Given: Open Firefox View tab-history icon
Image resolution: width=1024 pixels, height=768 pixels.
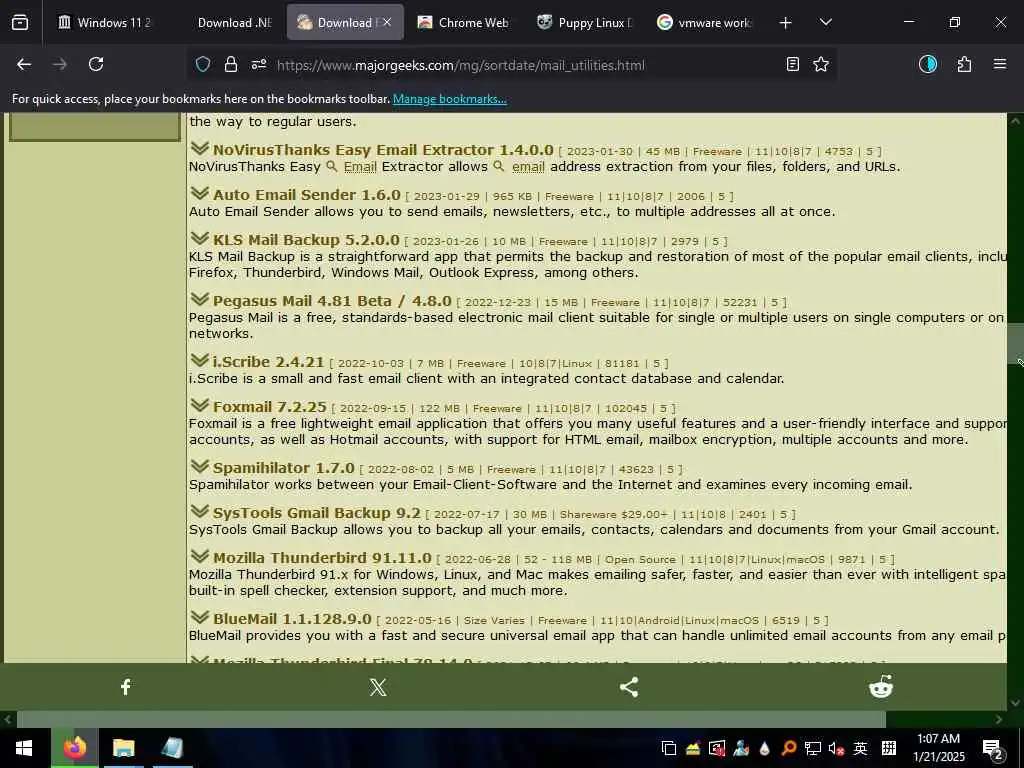Looking at the screenshot, I should click(20, 23).
